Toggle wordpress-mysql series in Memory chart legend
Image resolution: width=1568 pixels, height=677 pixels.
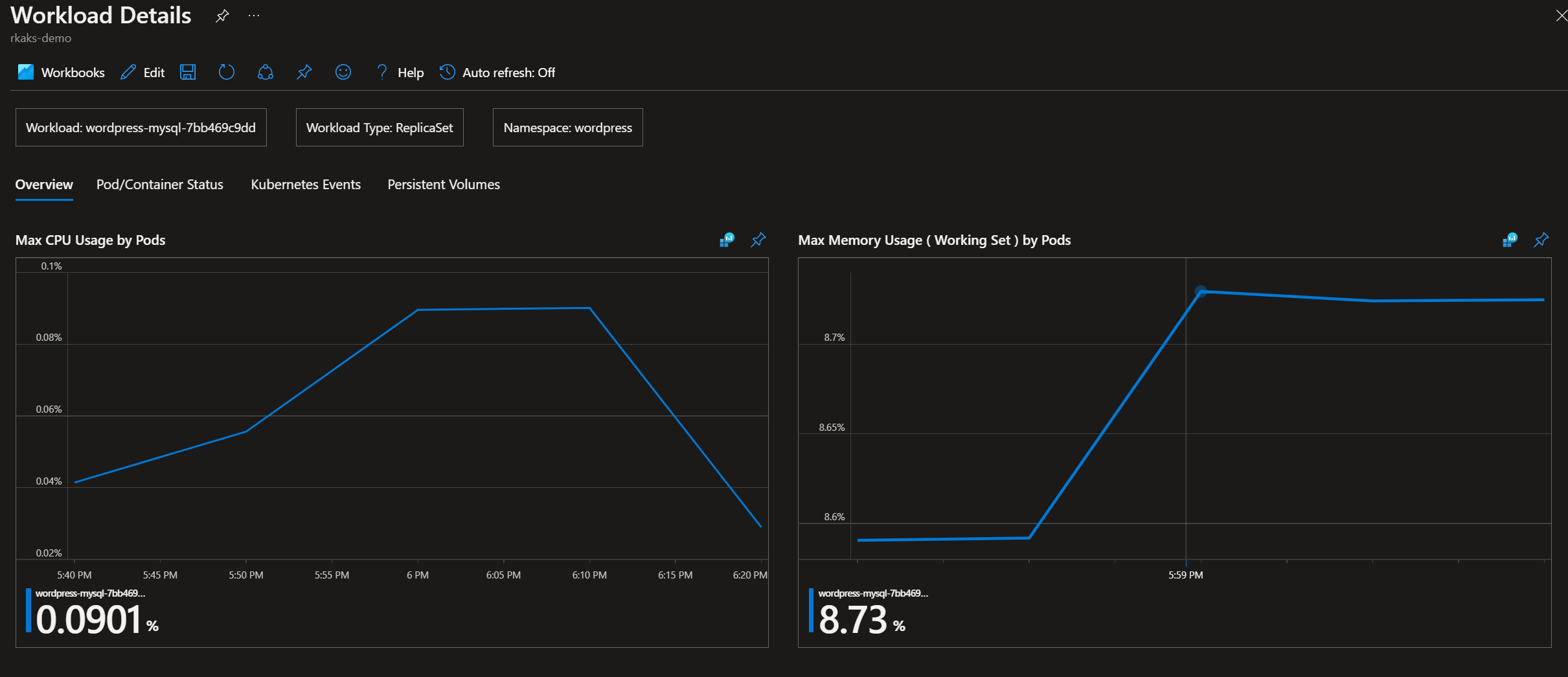pyautogui.click(x=874, y=593)
